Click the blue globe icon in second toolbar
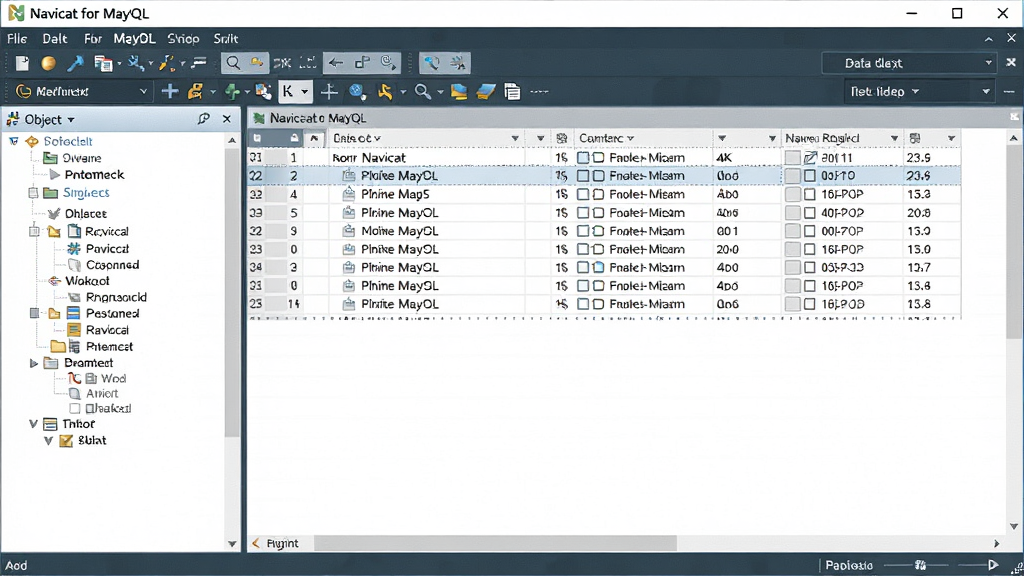 point(357,91)
